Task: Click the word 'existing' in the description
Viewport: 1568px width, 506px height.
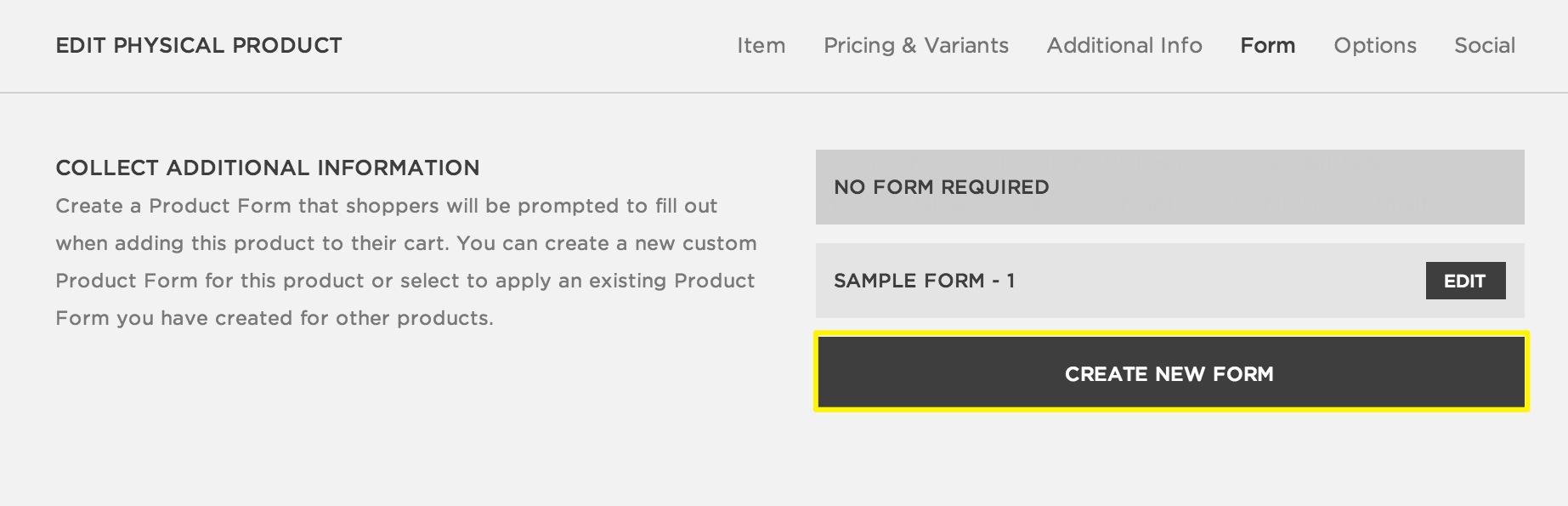Action: point(628,281)
